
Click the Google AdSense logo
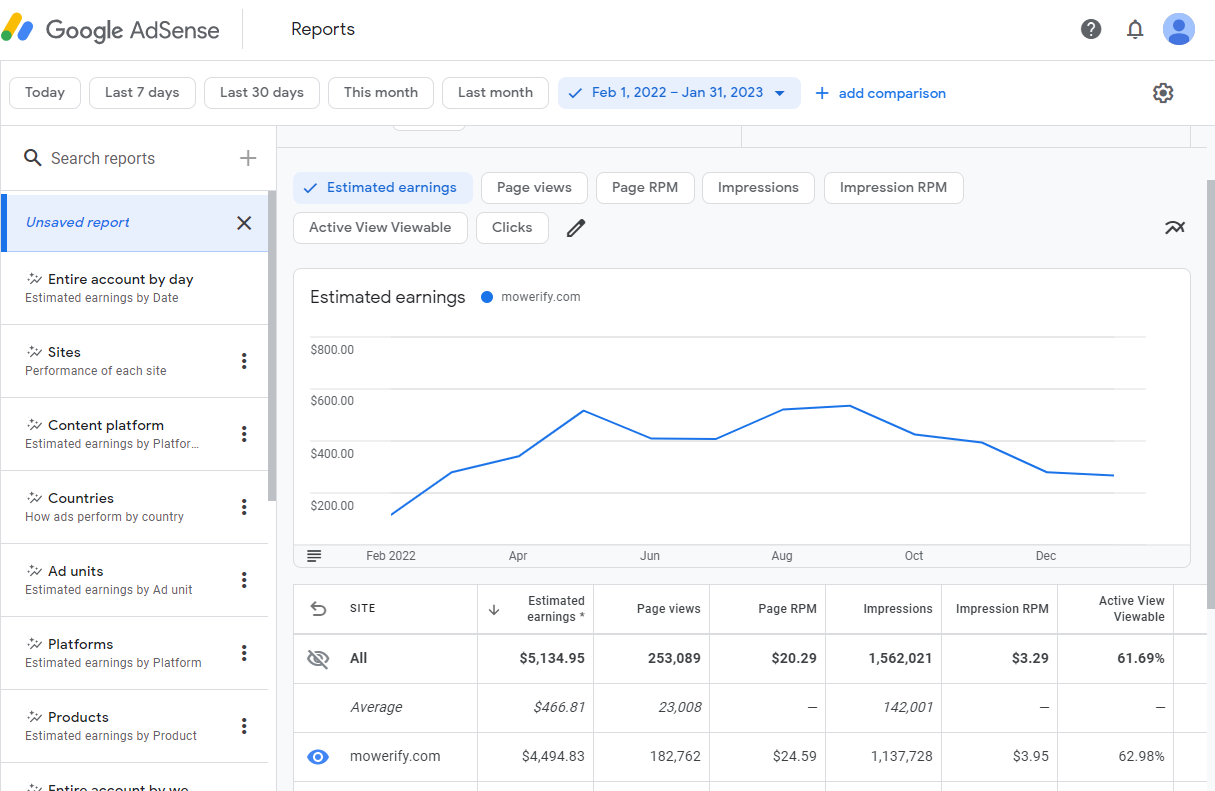110,29
